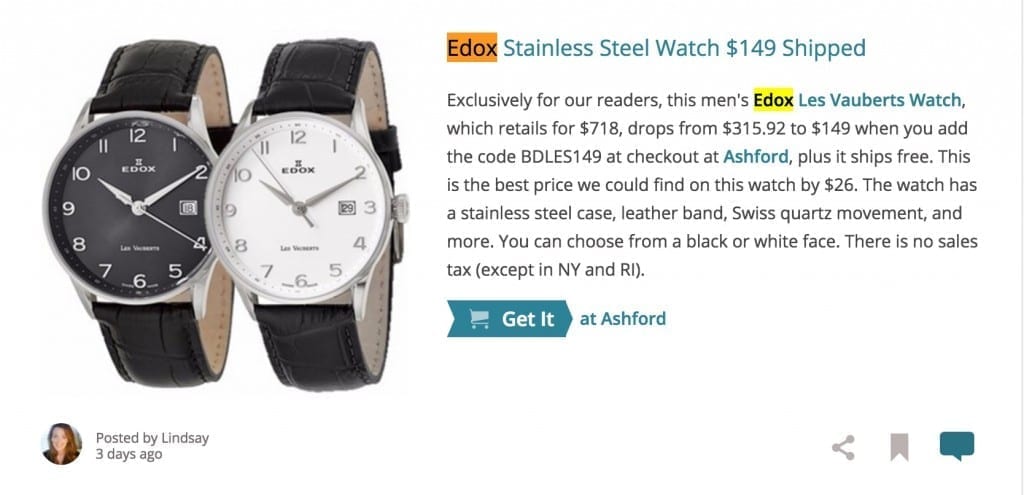The height and width of the screenshot is (495, 1024).
Task: Click the Get It button
Action: tap(509, 319)
